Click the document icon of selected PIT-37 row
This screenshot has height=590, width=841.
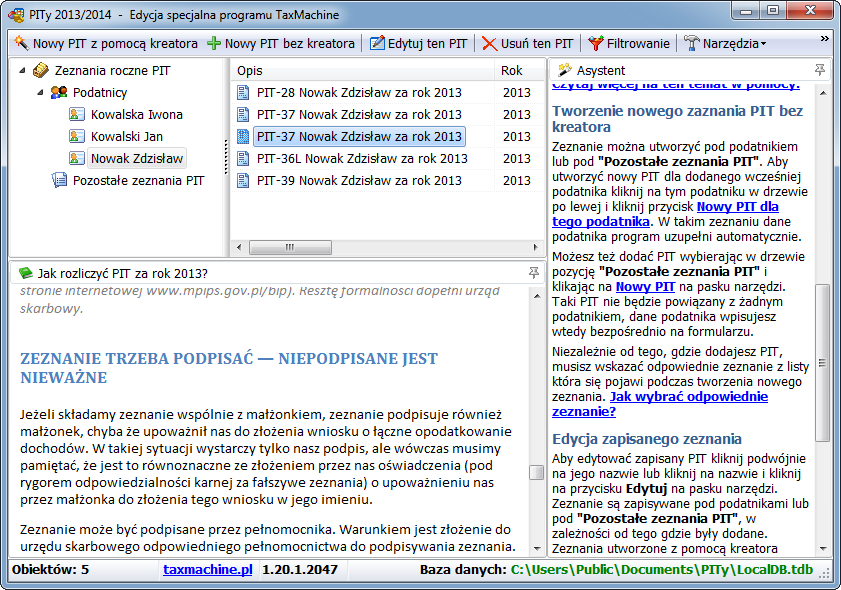click(243, 136)
